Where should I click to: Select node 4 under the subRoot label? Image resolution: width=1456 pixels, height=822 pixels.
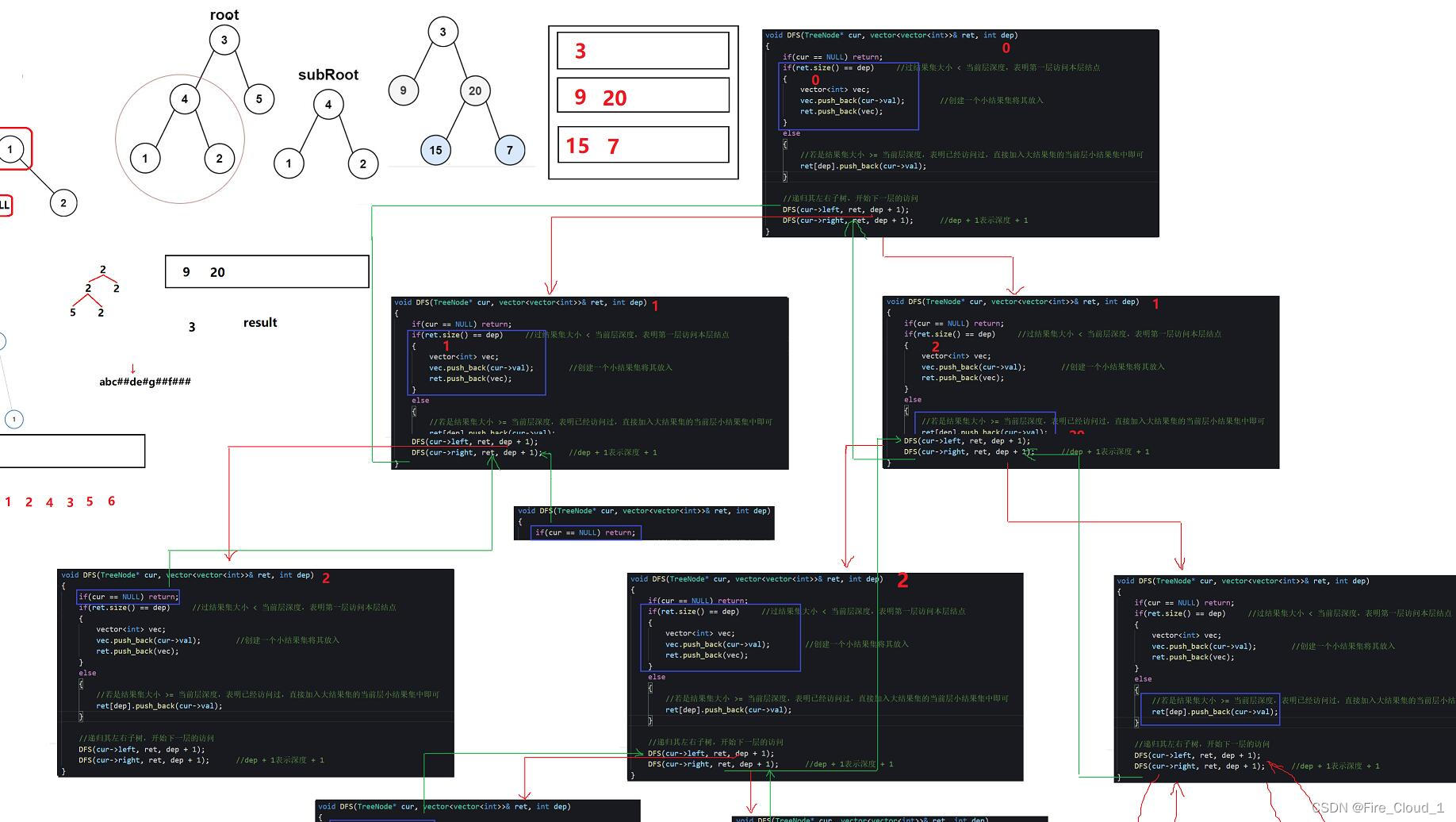328,104
